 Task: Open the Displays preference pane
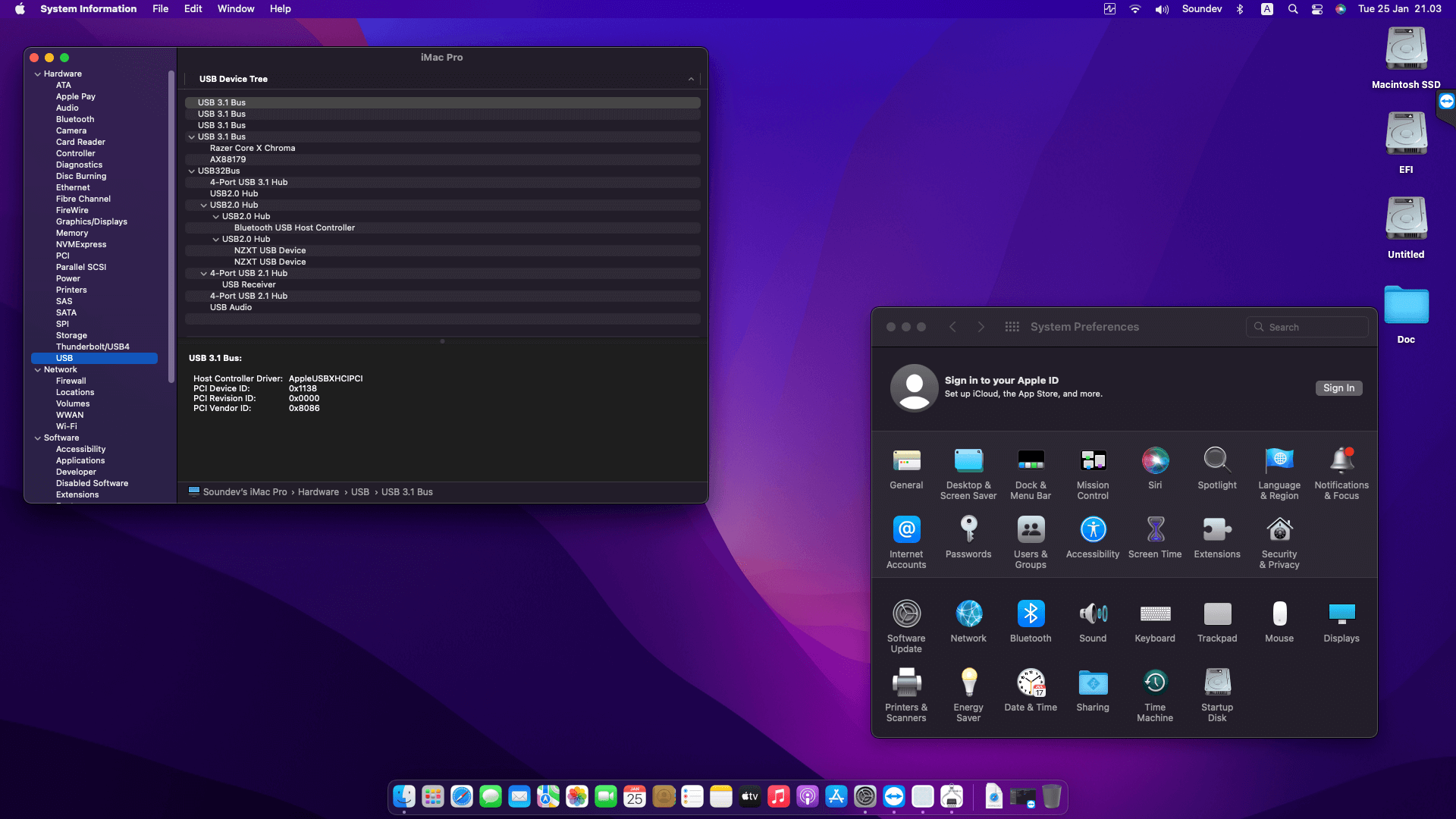tap(1341, 613)
